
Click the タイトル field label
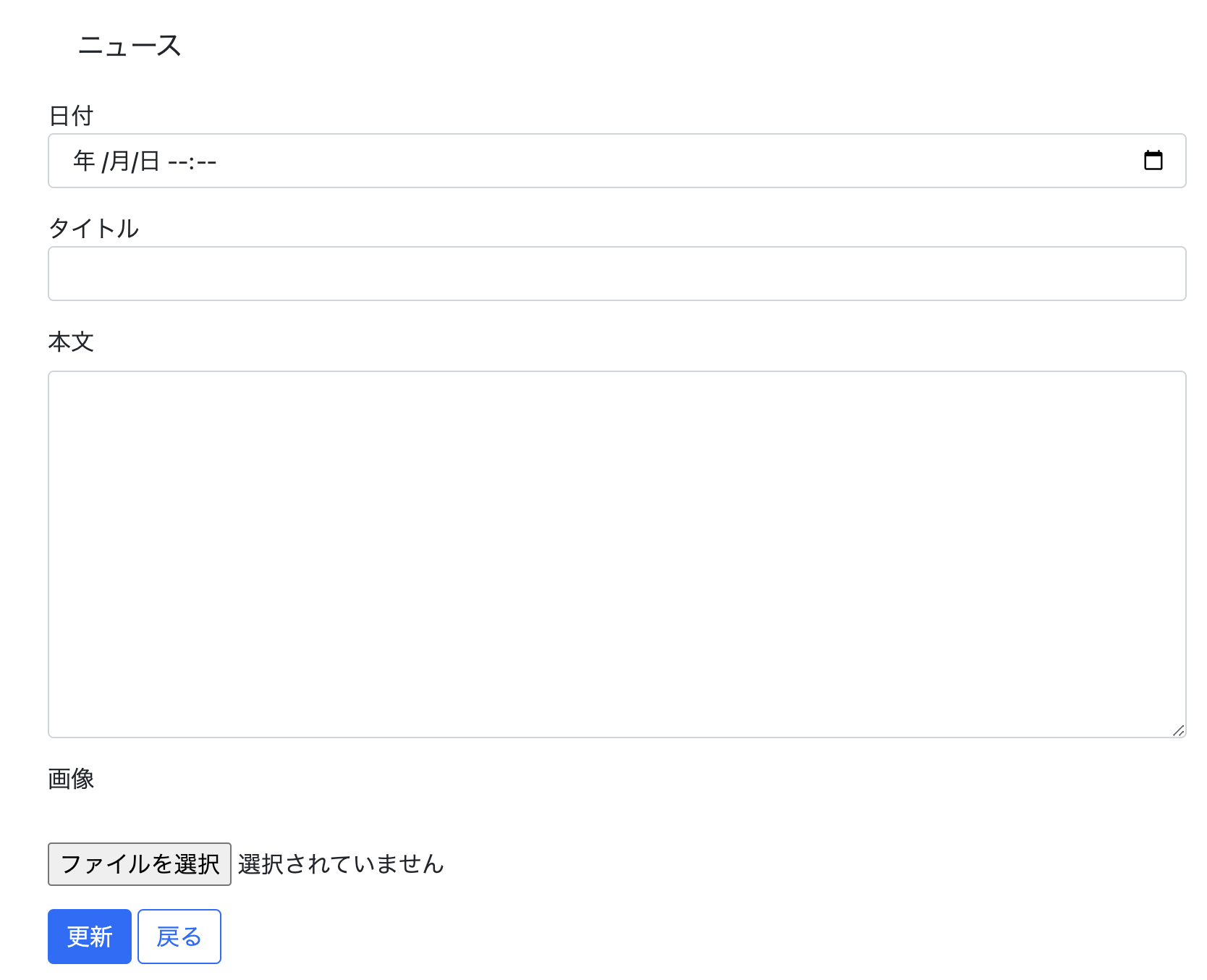tap(93, 229)
